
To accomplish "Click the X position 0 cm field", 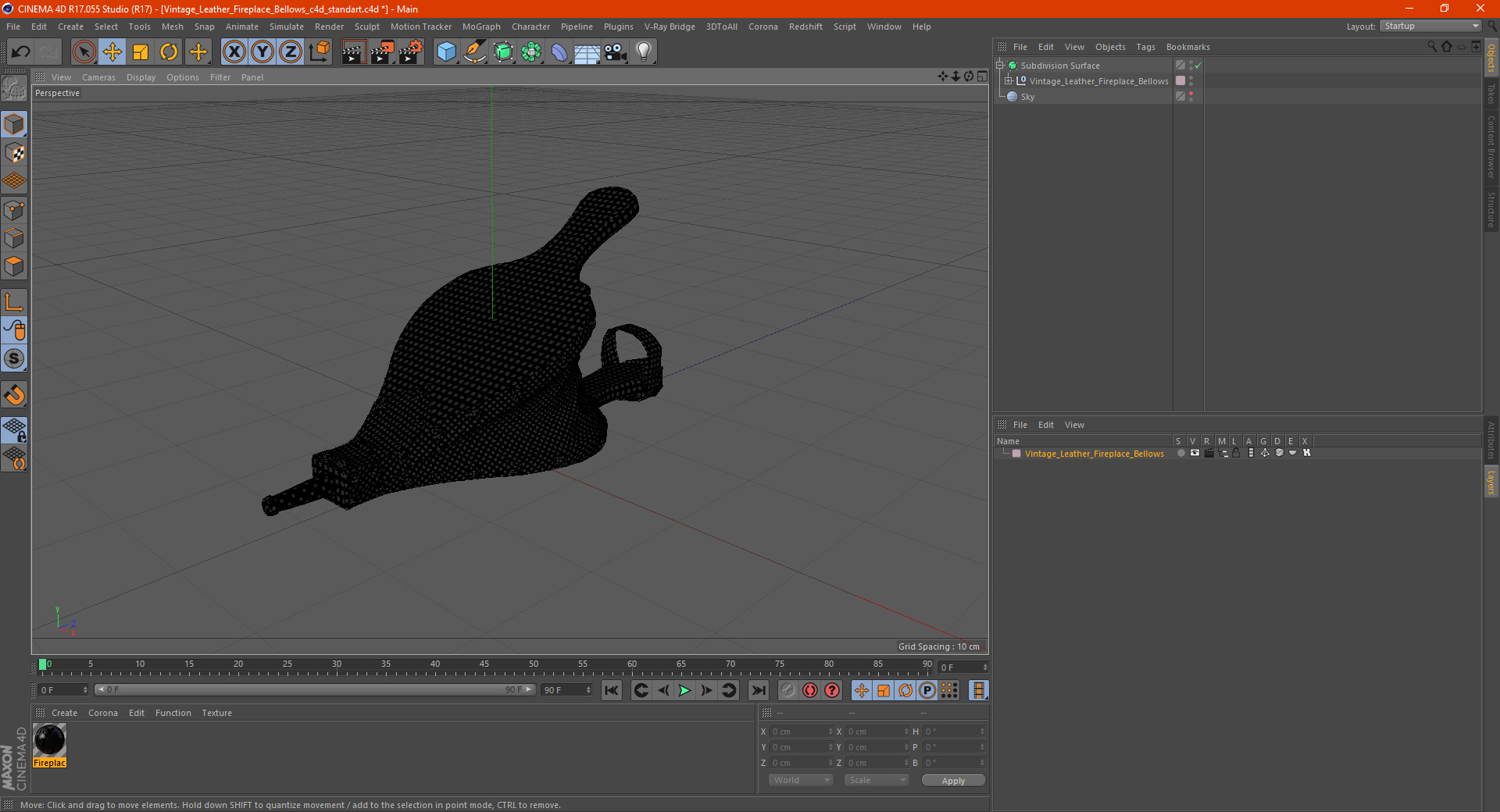I will pos(802,732).
